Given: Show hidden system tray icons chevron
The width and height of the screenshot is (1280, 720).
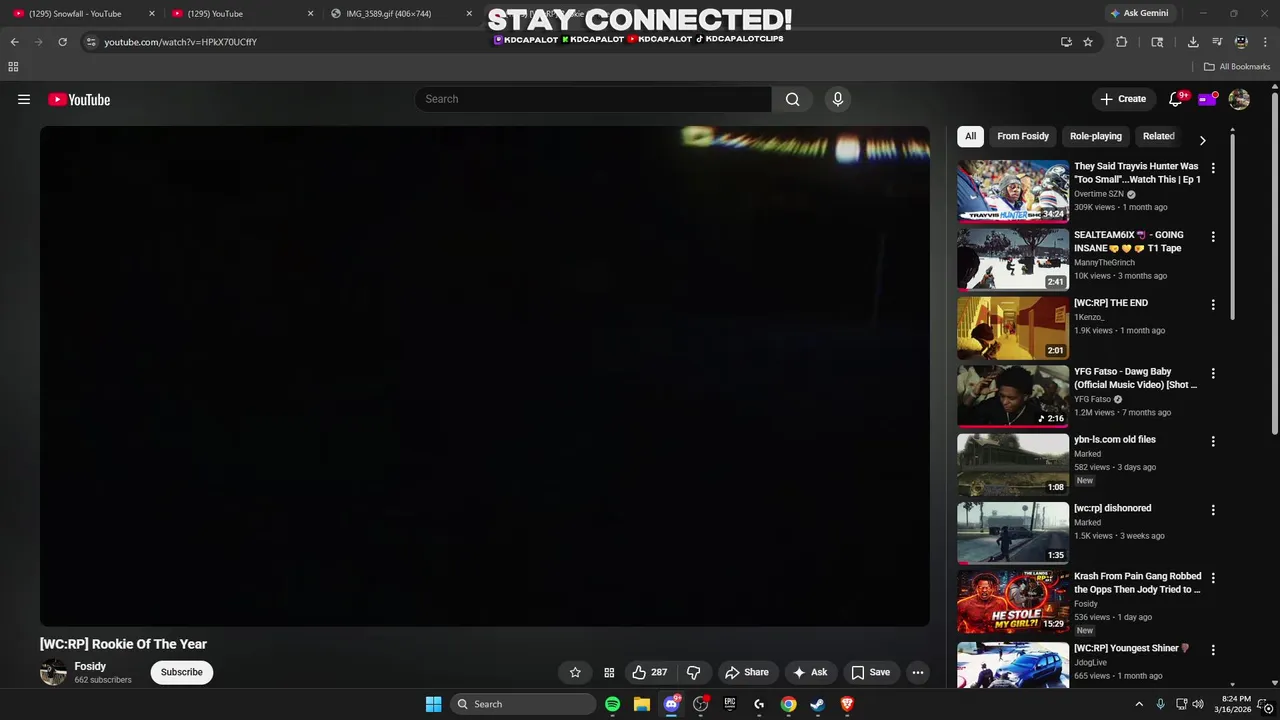Looking at the screenshot, I should [1138, 704].
